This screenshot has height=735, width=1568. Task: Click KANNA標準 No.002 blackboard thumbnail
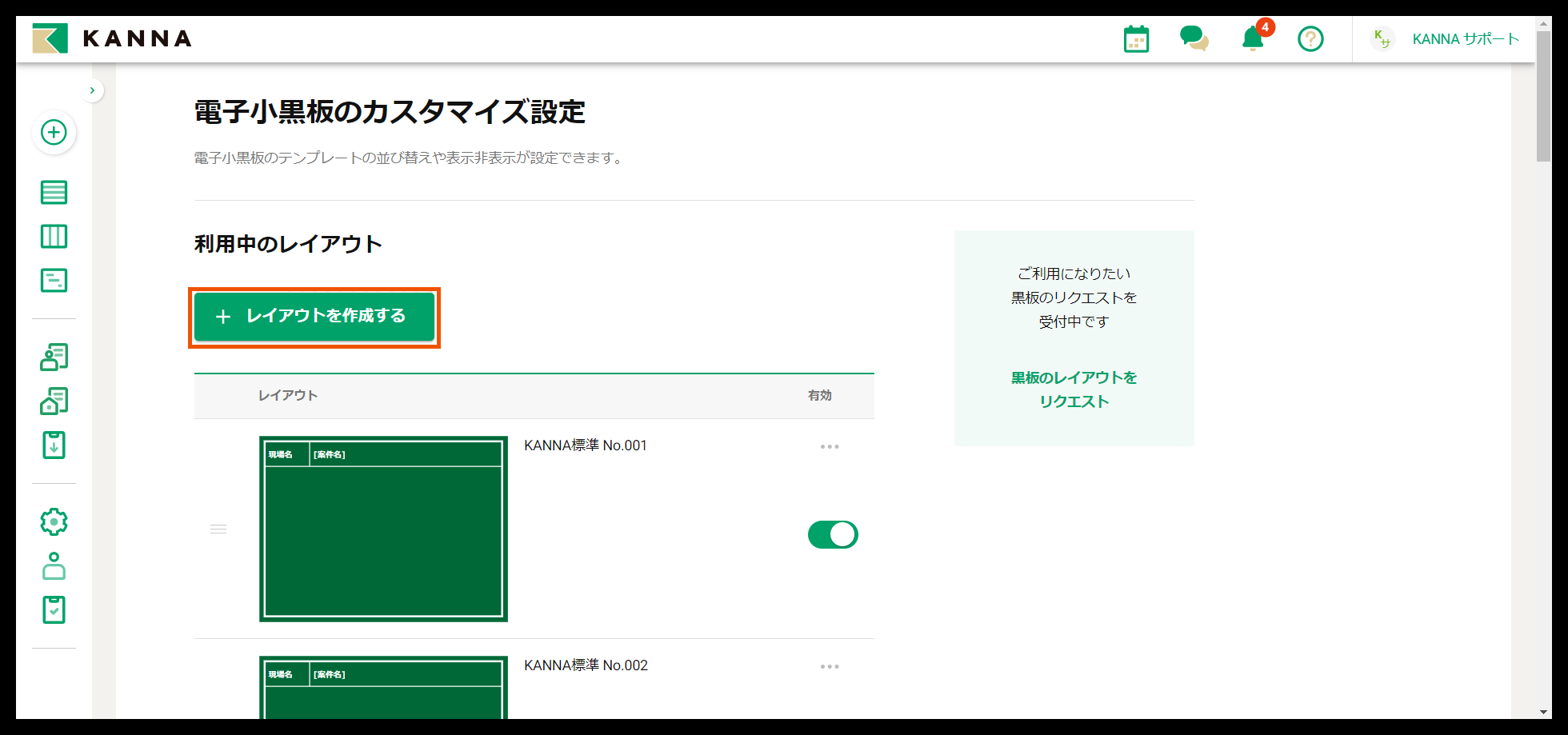tap(383, 687)
